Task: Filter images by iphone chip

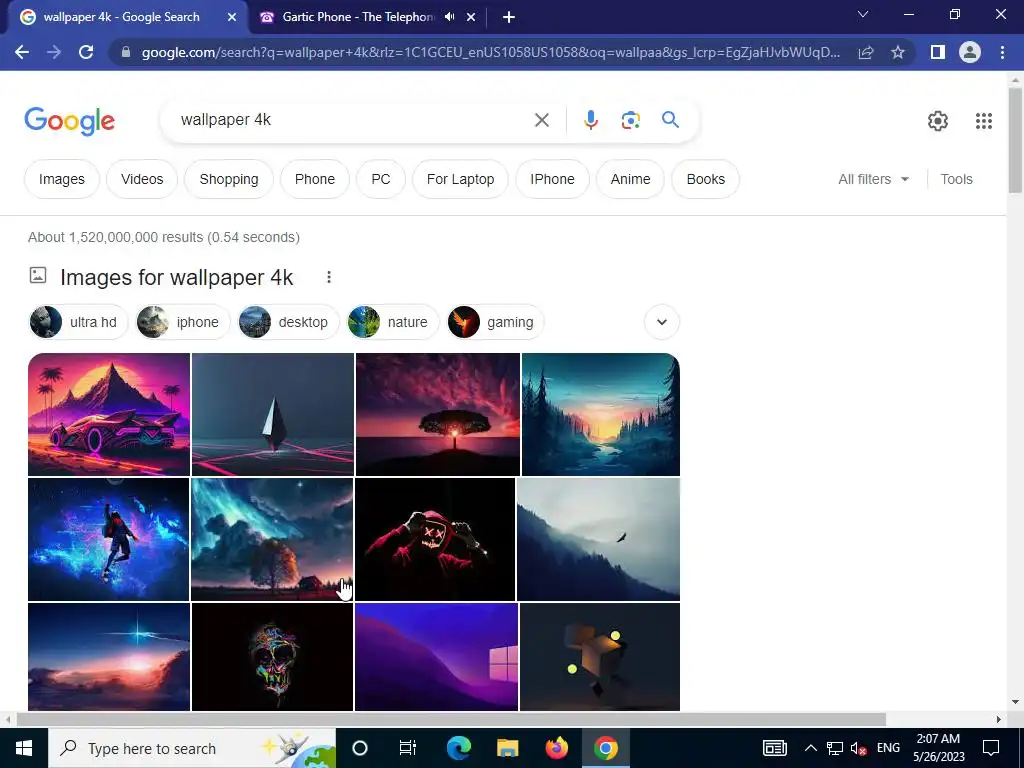Action: tap(183, 322)
